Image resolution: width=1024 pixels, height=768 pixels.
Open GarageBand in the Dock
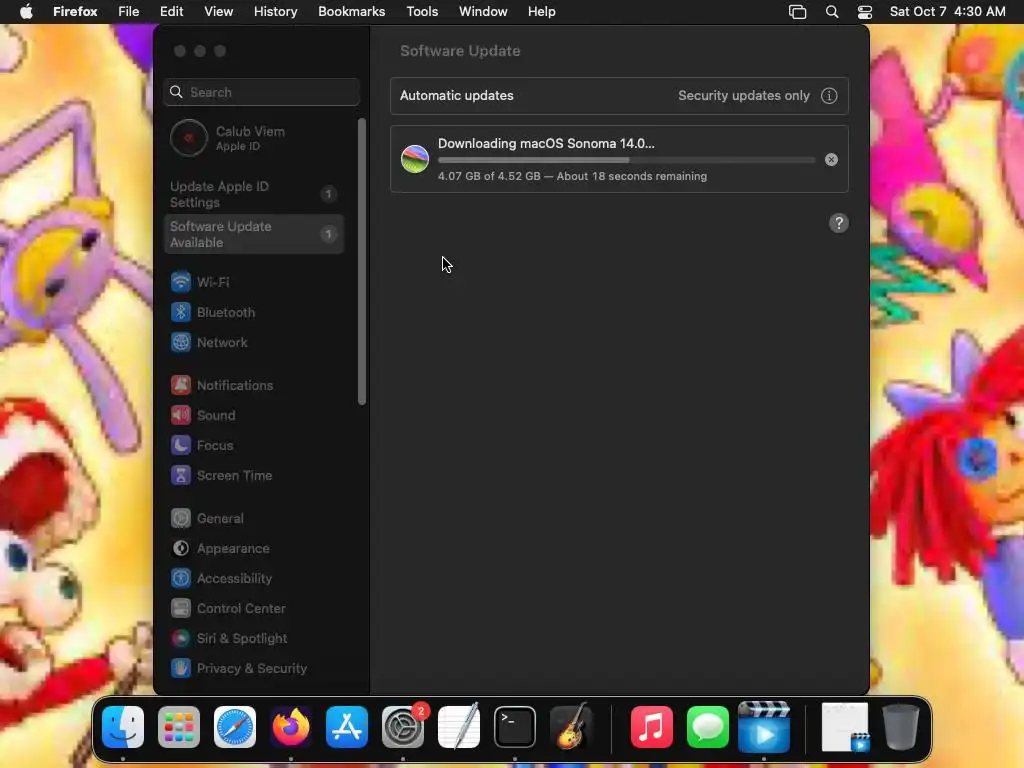(x=571, y=727)
